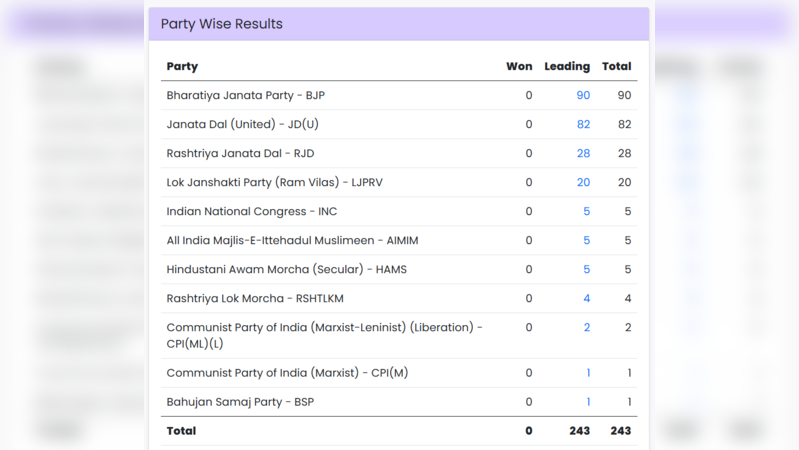The image size is (799, 450).
Task: Open RJD's leading seats link 28
Action: click(x=583, y=154)
